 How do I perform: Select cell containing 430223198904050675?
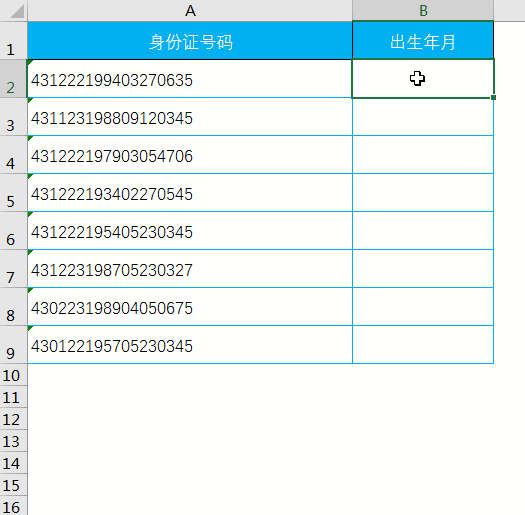tap(190, 306)
